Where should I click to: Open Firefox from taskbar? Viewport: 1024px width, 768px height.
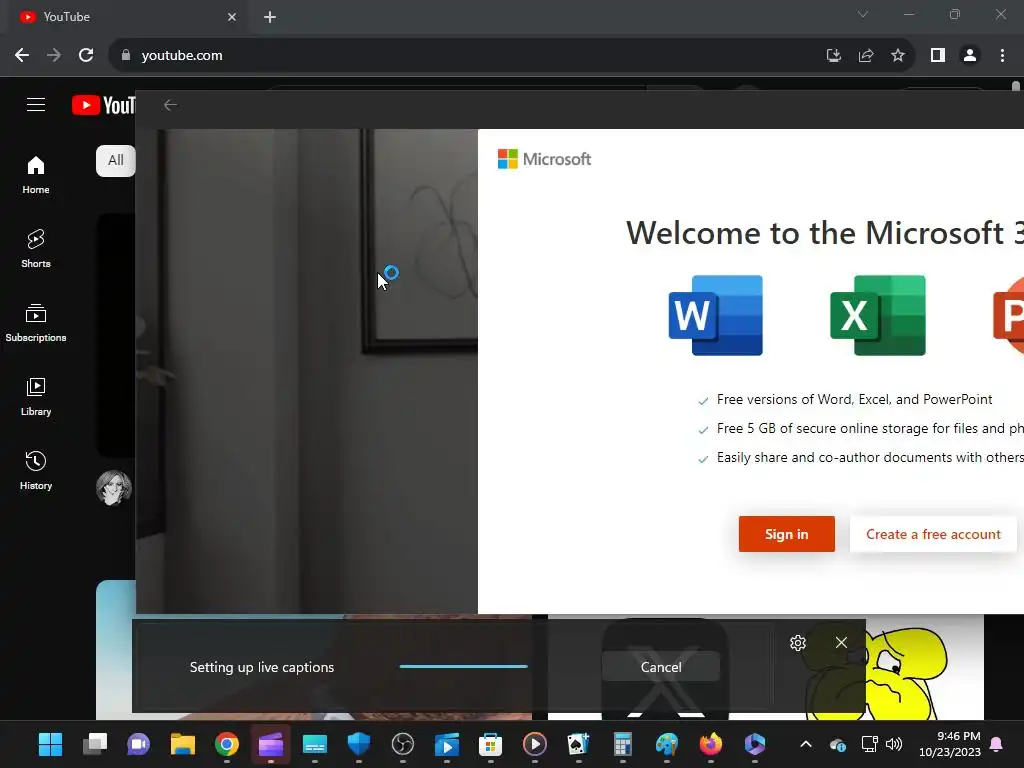[x=711, y=744]
